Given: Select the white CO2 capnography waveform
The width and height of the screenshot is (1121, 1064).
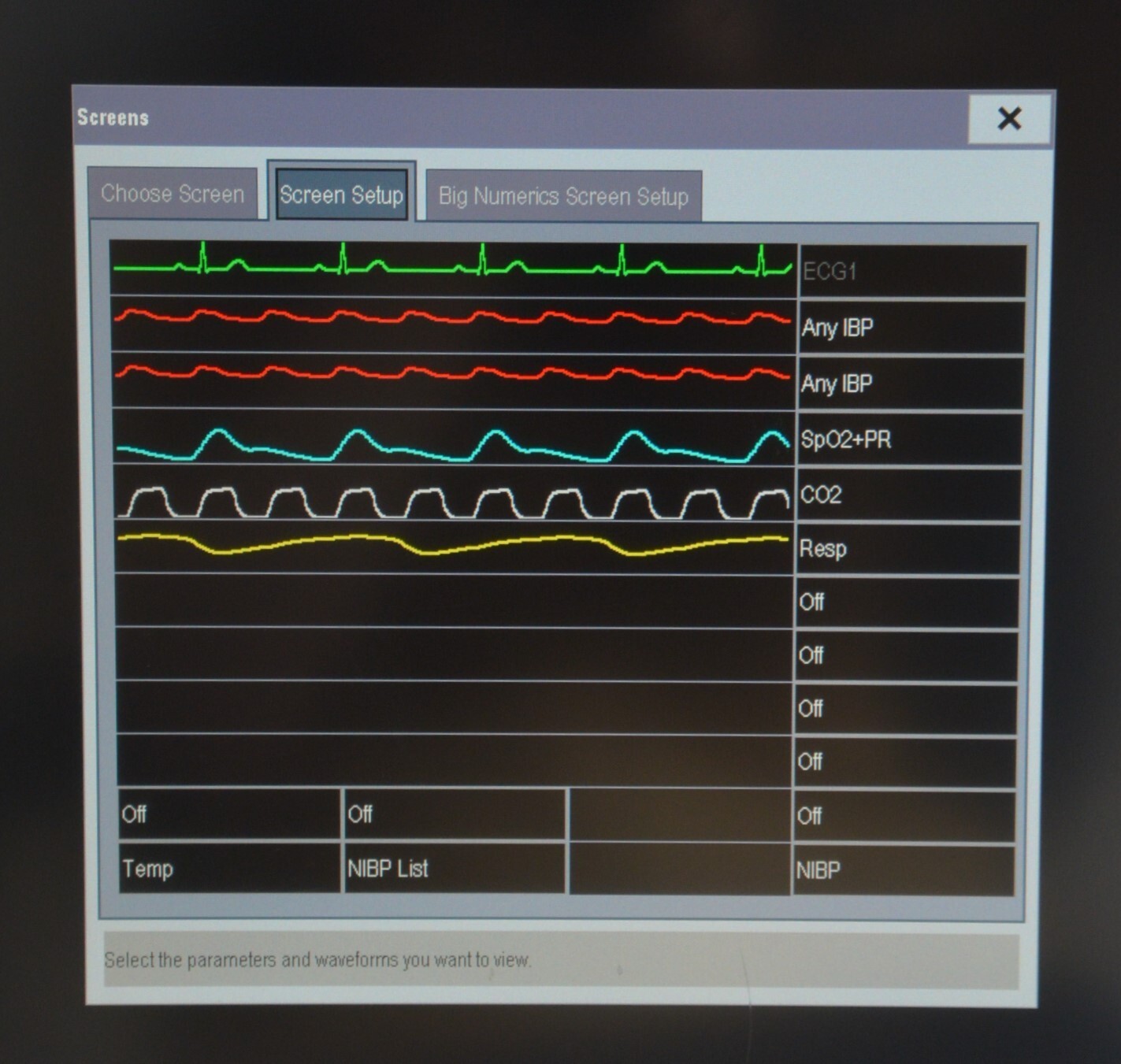Looking at the screenshot, I should click(x=453, y=494).
